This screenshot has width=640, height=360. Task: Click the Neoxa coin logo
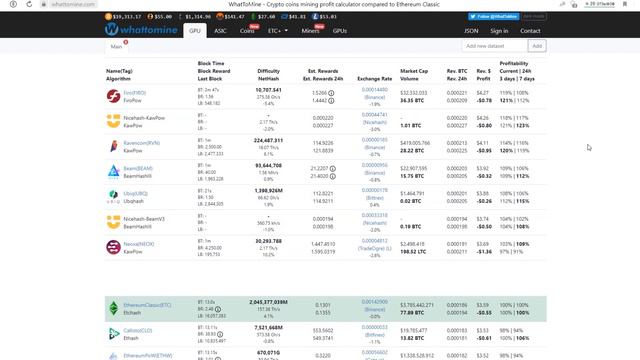tap(113, 247)
